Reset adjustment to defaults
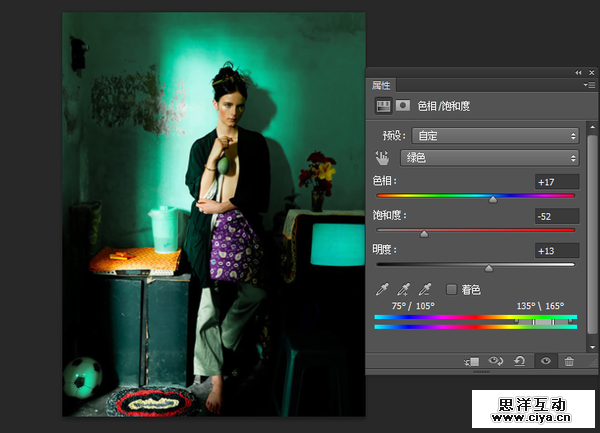The height and width of the screenshot is (433, 600). click(x=520, y=360)
